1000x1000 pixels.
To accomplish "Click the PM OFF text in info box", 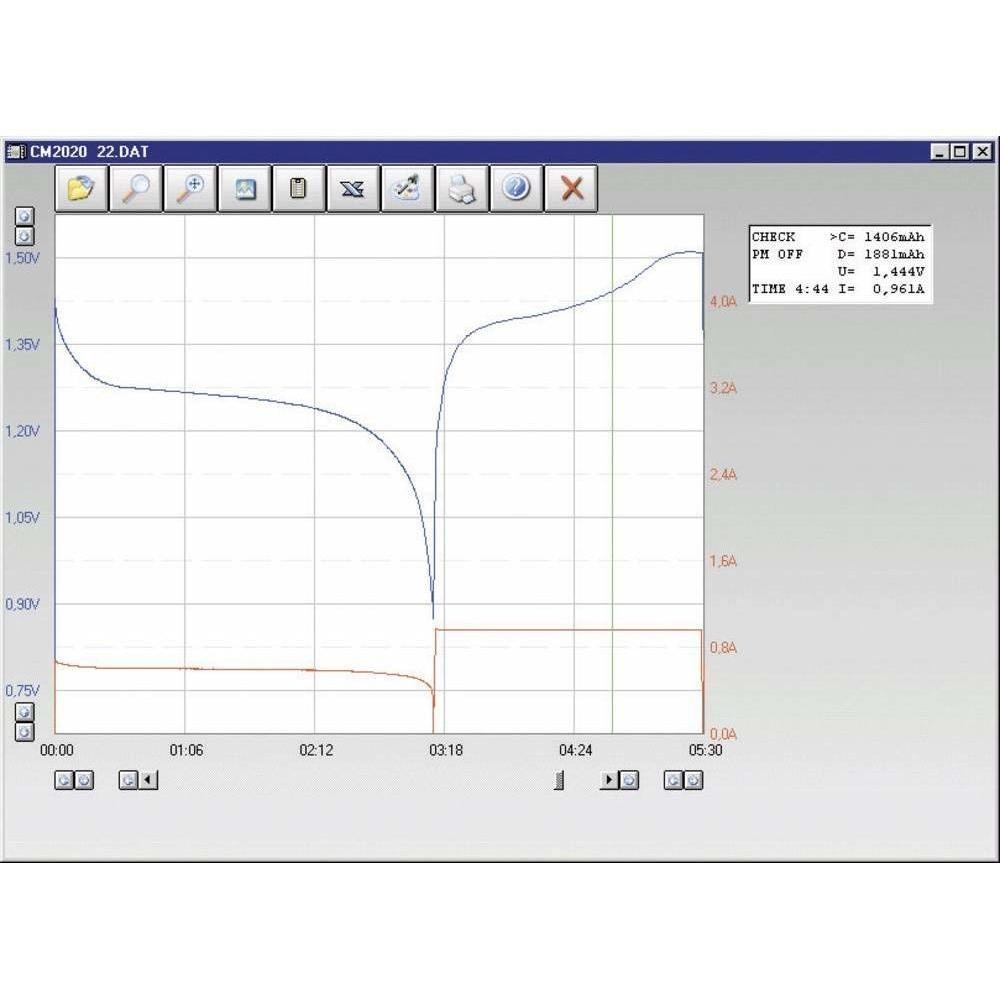I will point(777,254).
